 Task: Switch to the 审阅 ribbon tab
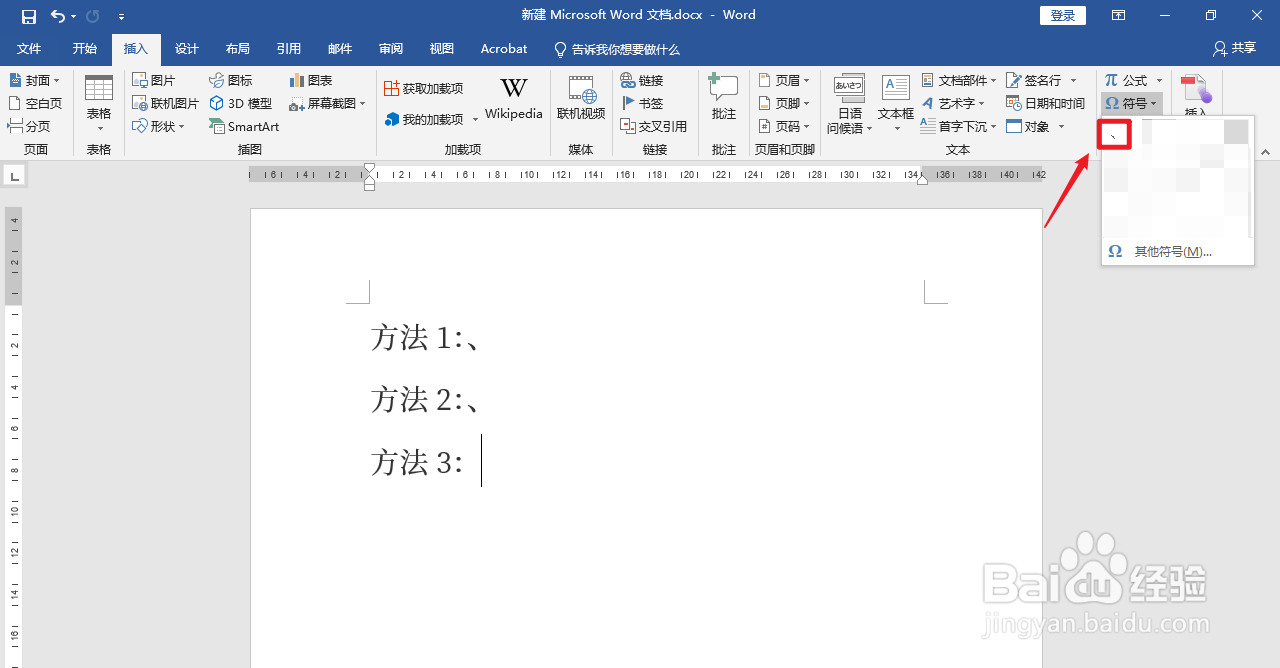(x=390, y=49)
